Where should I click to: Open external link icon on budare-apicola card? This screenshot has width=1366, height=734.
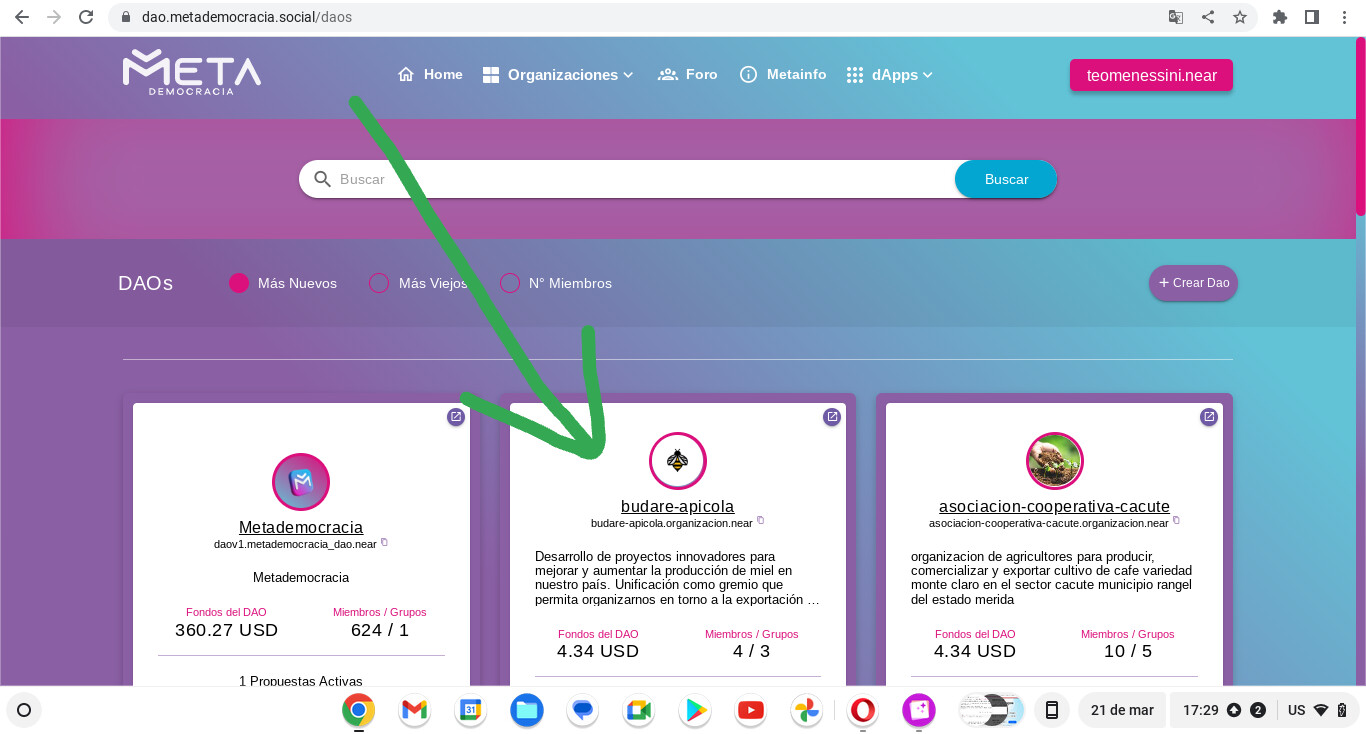pos(832,417)
